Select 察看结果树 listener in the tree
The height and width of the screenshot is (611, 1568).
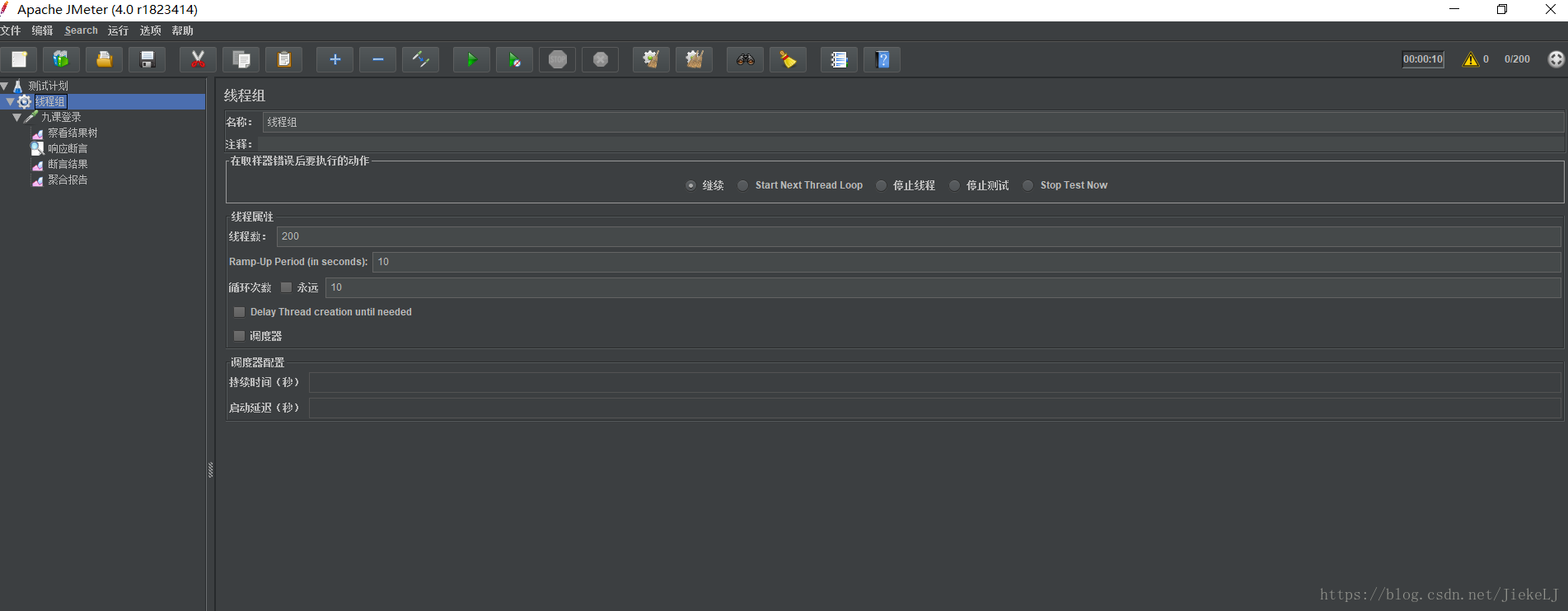coord(73,133)
